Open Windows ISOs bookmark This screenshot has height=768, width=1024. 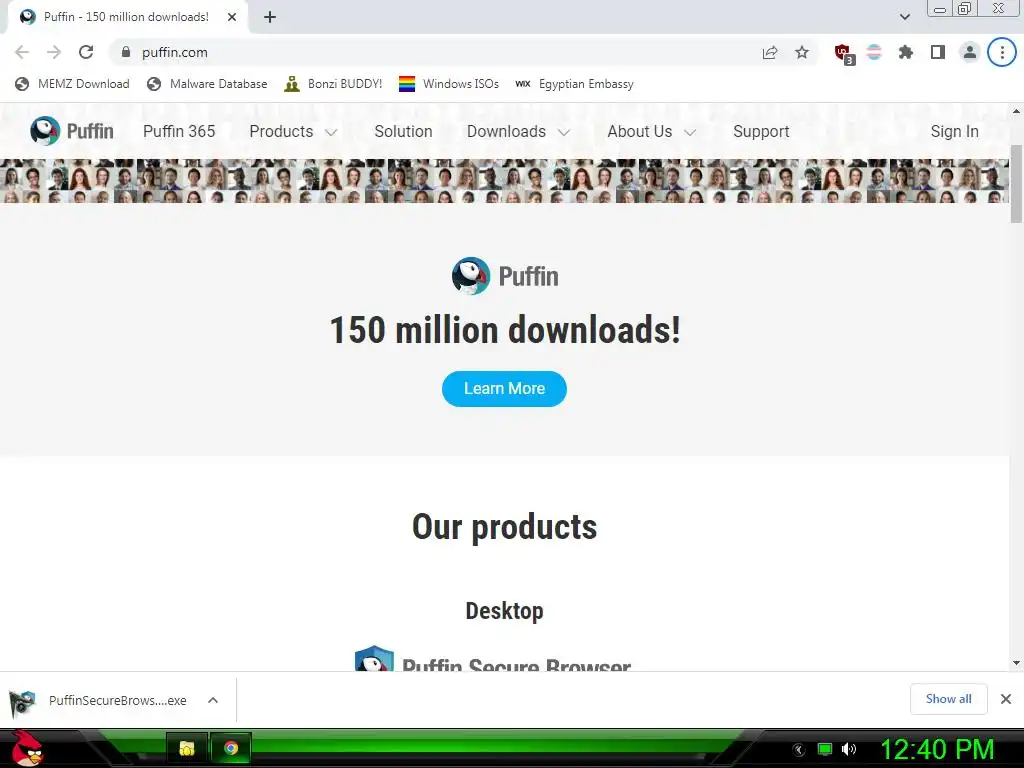[x=449, y=84]
